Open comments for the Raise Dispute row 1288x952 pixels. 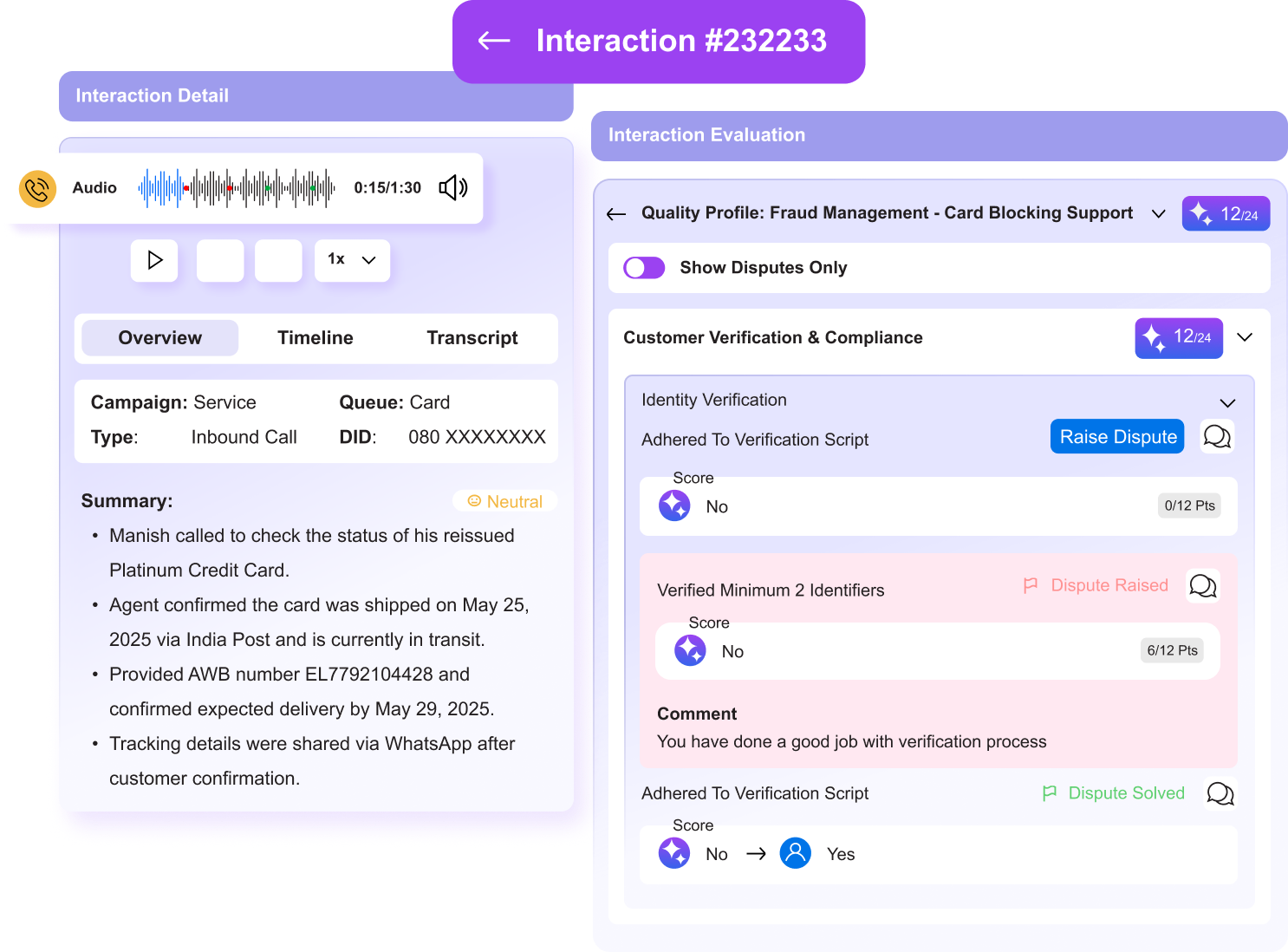[1217, 436]
